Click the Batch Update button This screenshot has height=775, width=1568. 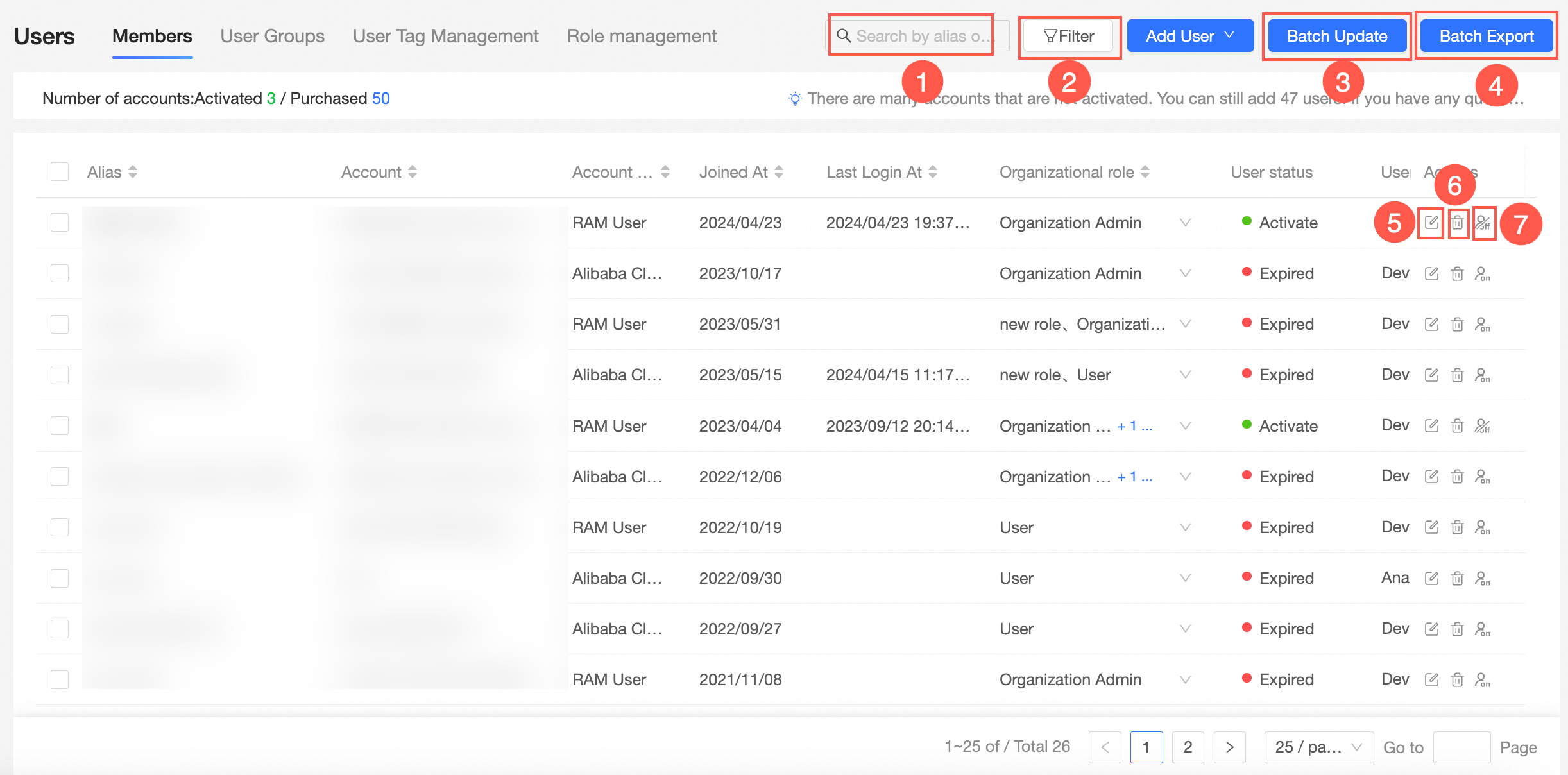tap(1337, 36)
